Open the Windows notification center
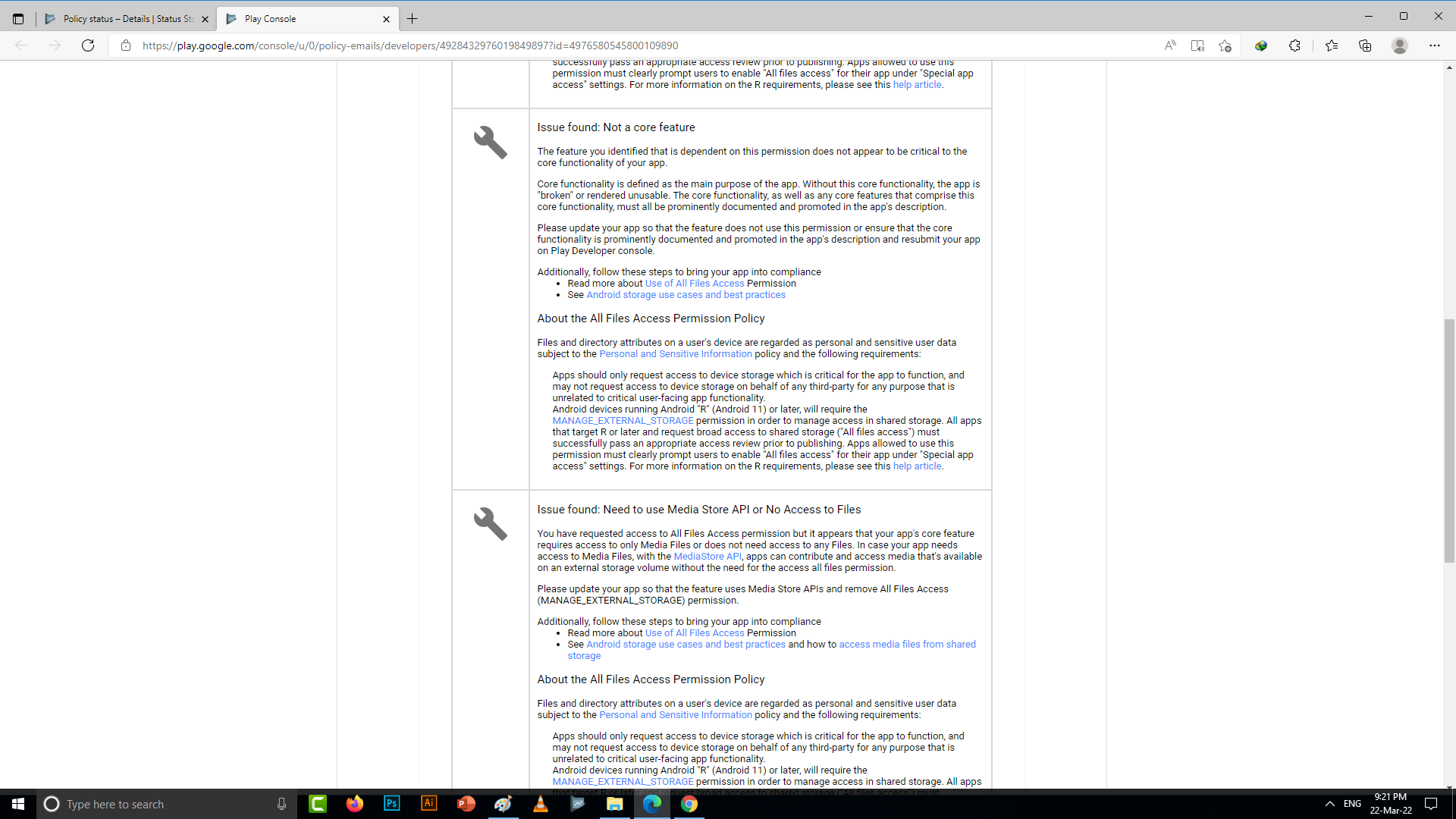This screenshot has width=1456, height=819. tap(1431, 804)
